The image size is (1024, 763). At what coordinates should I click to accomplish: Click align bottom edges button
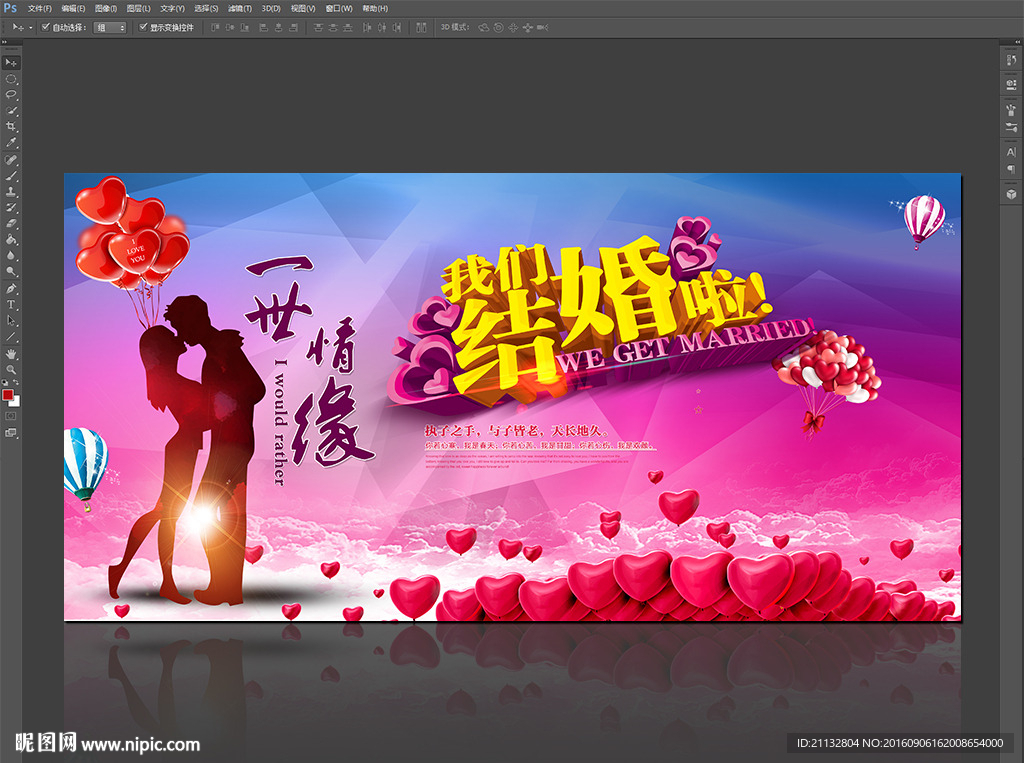point(245,27)
